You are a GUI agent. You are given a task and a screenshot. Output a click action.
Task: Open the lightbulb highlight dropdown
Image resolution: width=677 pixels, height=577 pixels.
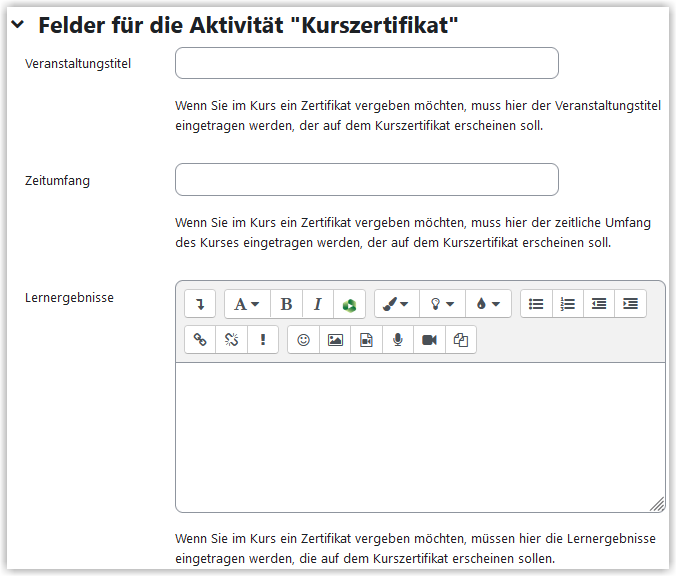443,304
